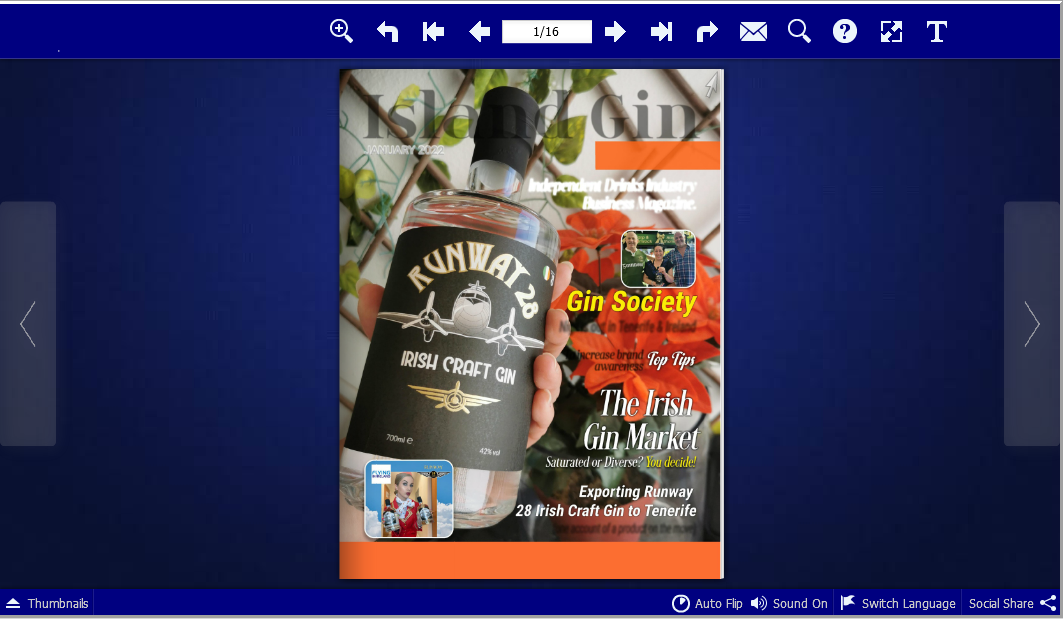Viewport: 1063px width, 619px height.
Task: Flip to previous page using left side chevron
Action: [28, 323]
